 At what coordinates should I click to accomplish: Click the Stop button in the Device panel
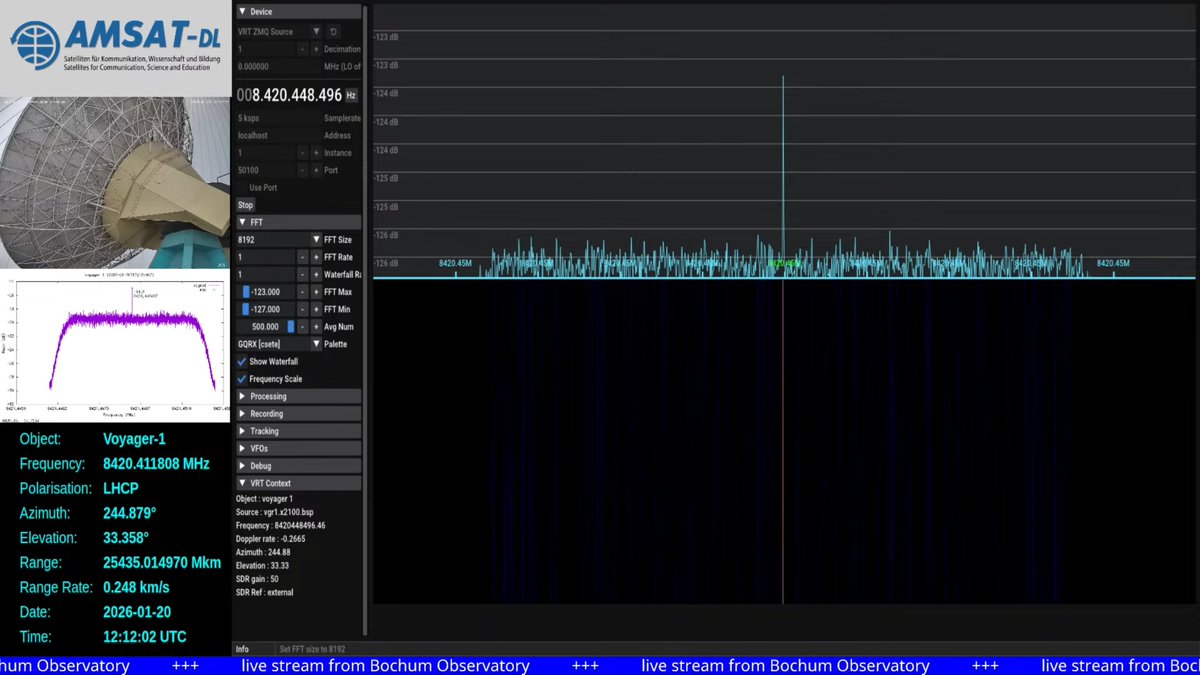point(244,205)
